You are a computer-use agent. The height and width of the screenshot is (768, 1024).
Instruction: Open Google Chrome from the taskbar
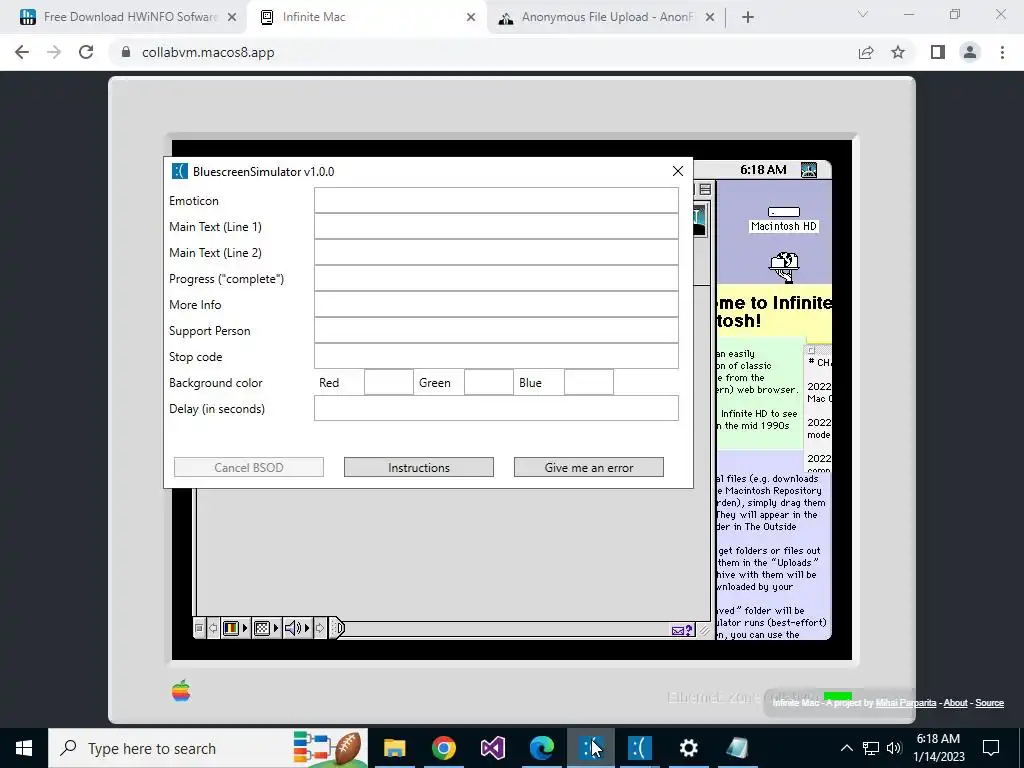(x=443, y=748)
